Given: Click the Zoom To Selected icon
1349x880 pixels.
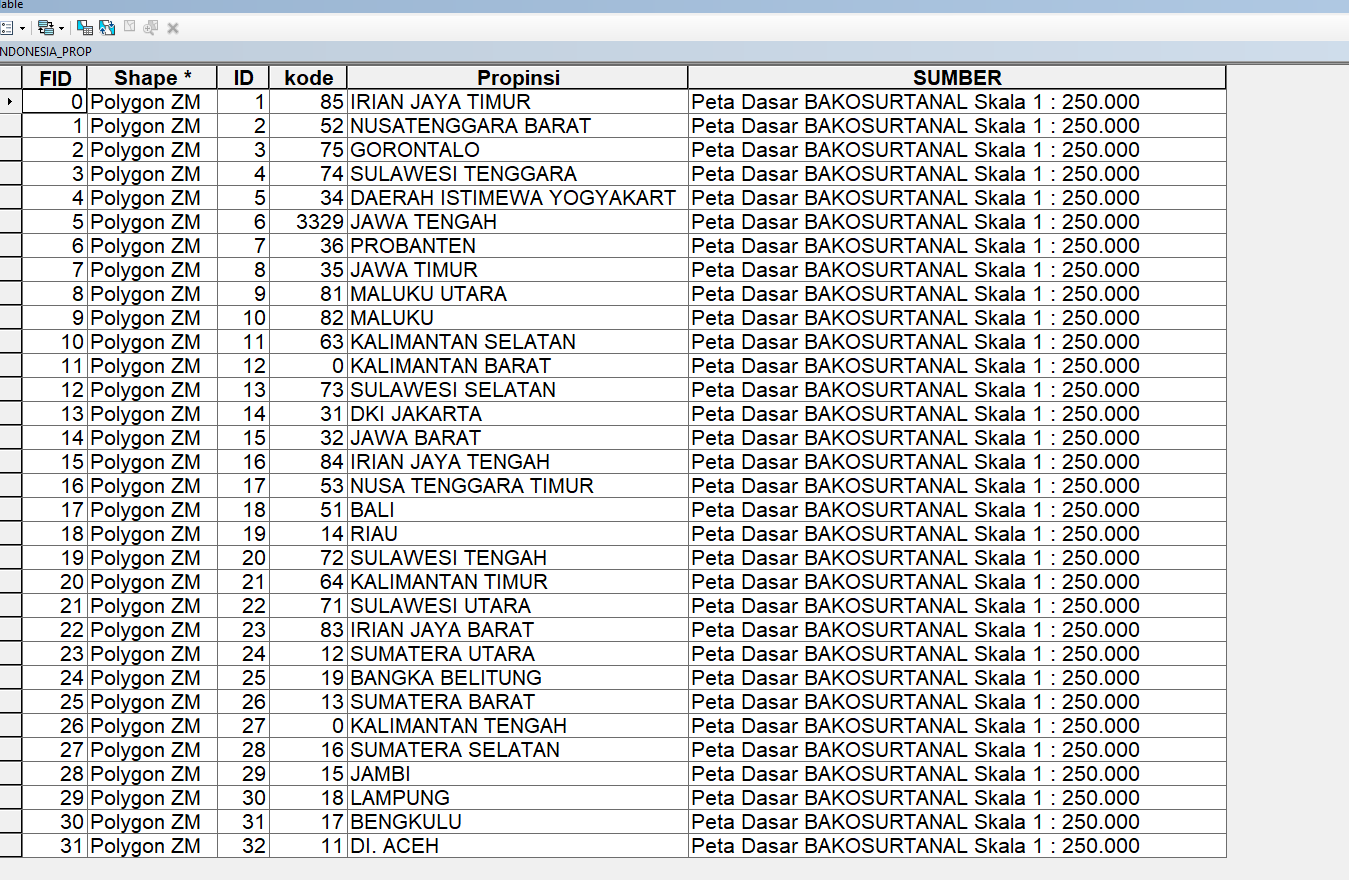Looking at the screenshot, I should pos(150,28).
